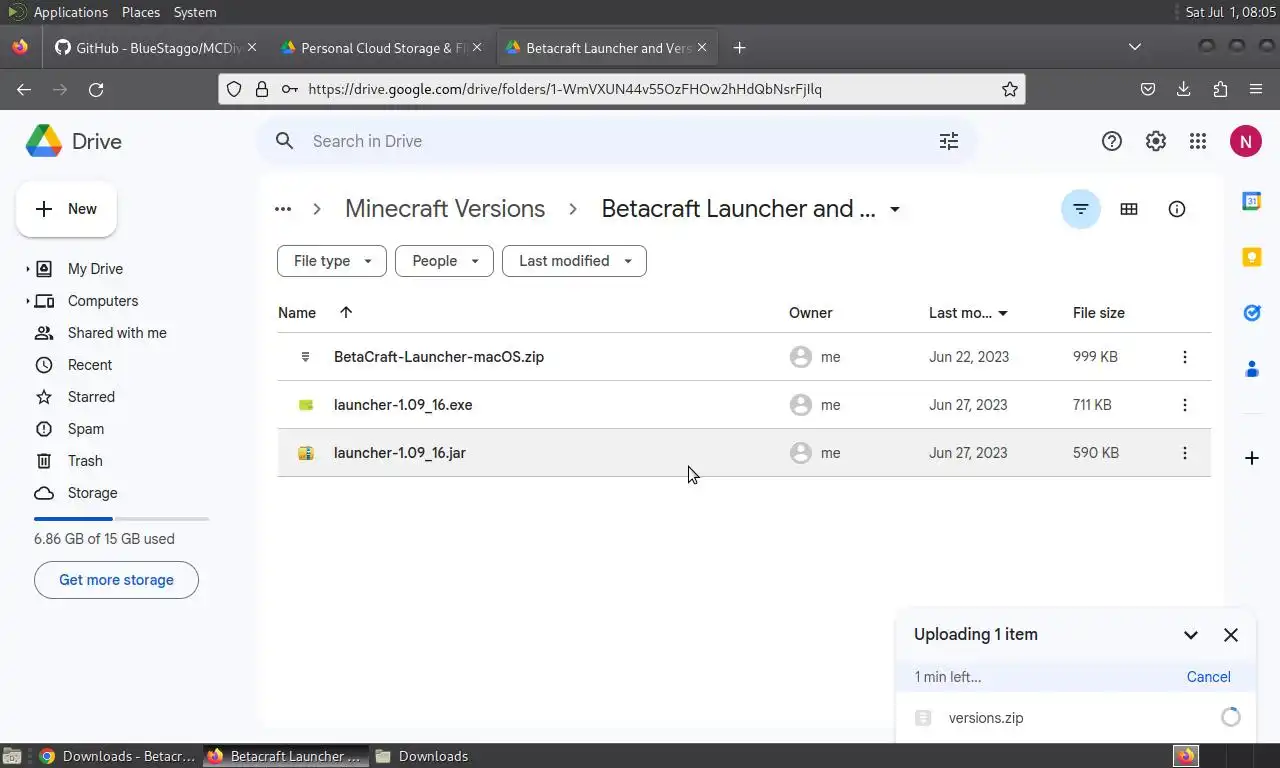Click the storage usage bar
Screen dimensions: 1280x768
click(121, 519)
